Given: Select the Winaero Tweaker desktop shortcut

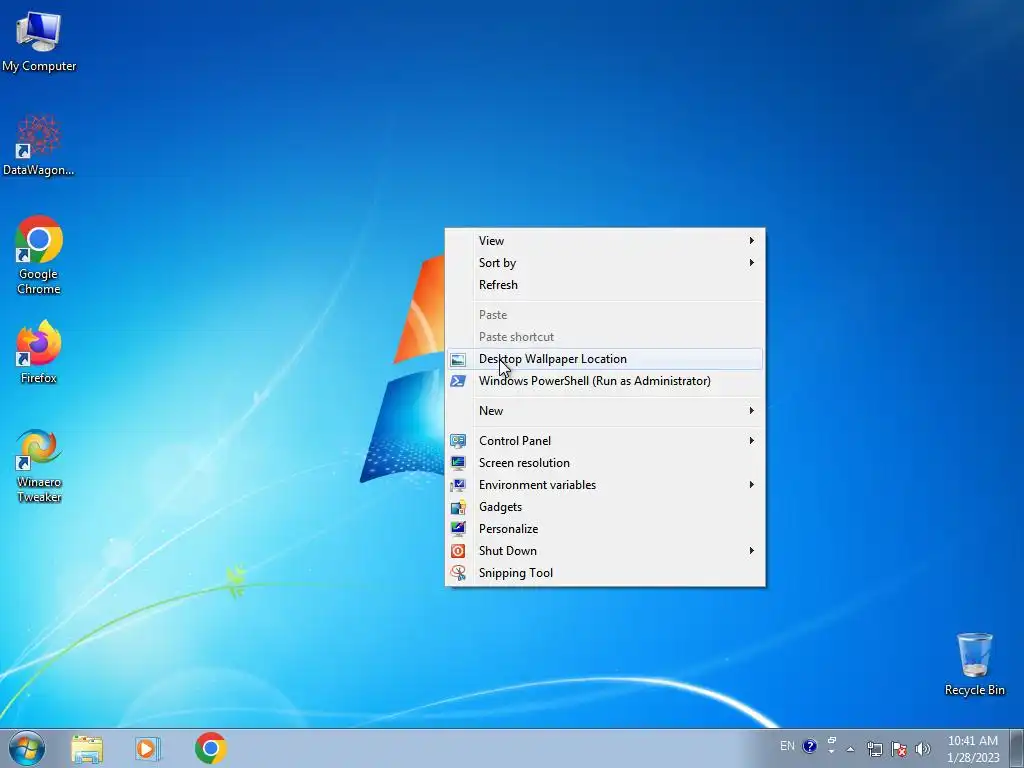Looking at the screenshot, I should [39, 466].
